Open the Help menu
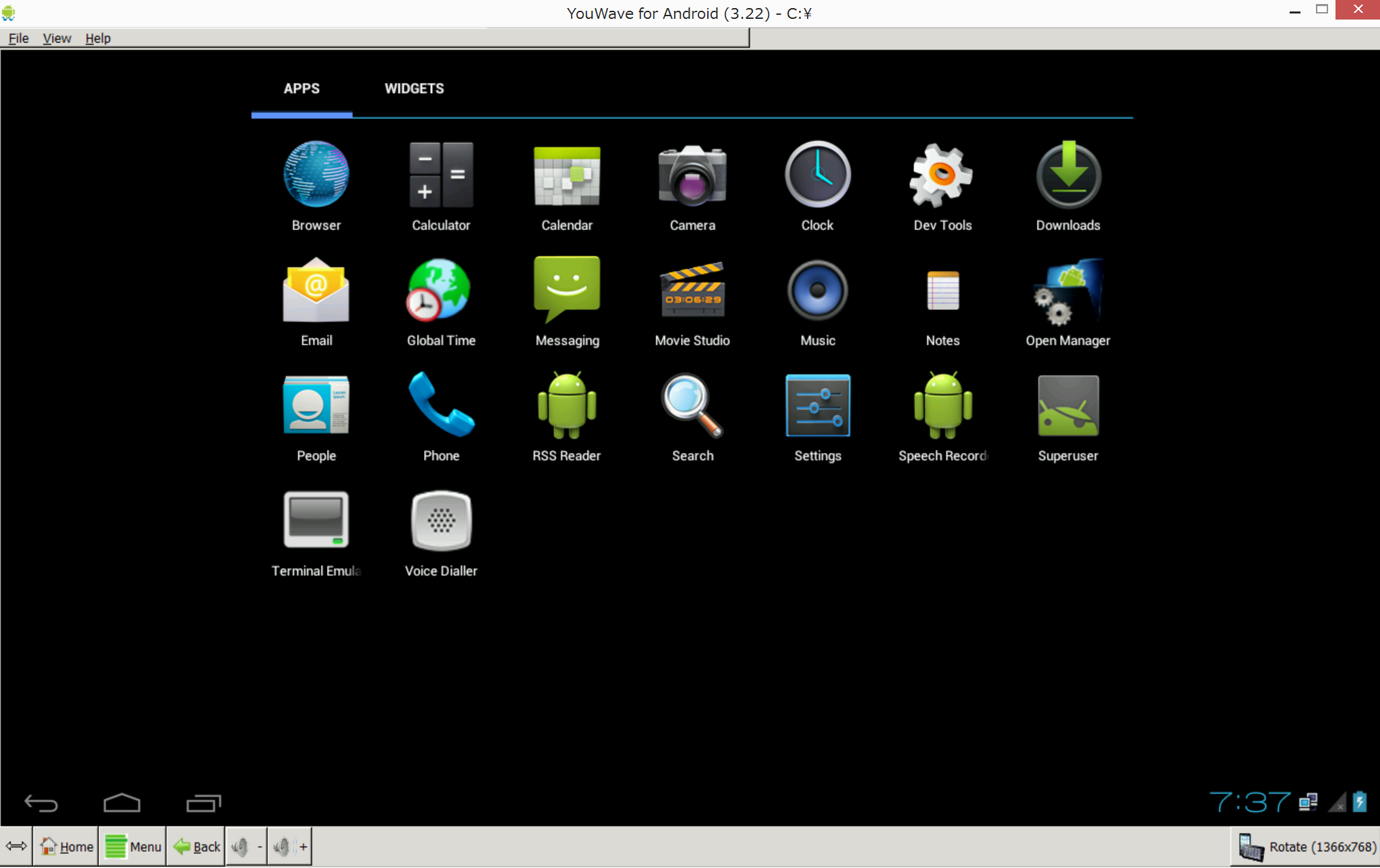 coord(98,38)
